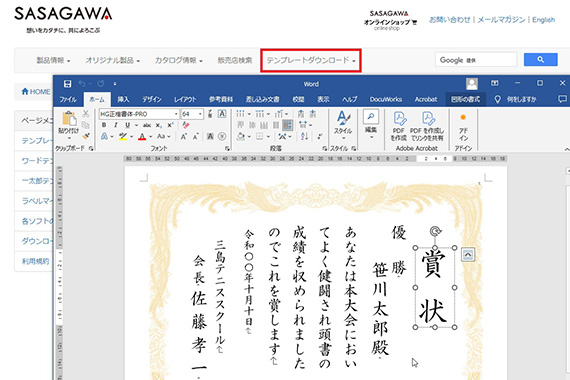Switch to the Acrobat tab
Screen dimensions: 570x380
tap(426, 99)
